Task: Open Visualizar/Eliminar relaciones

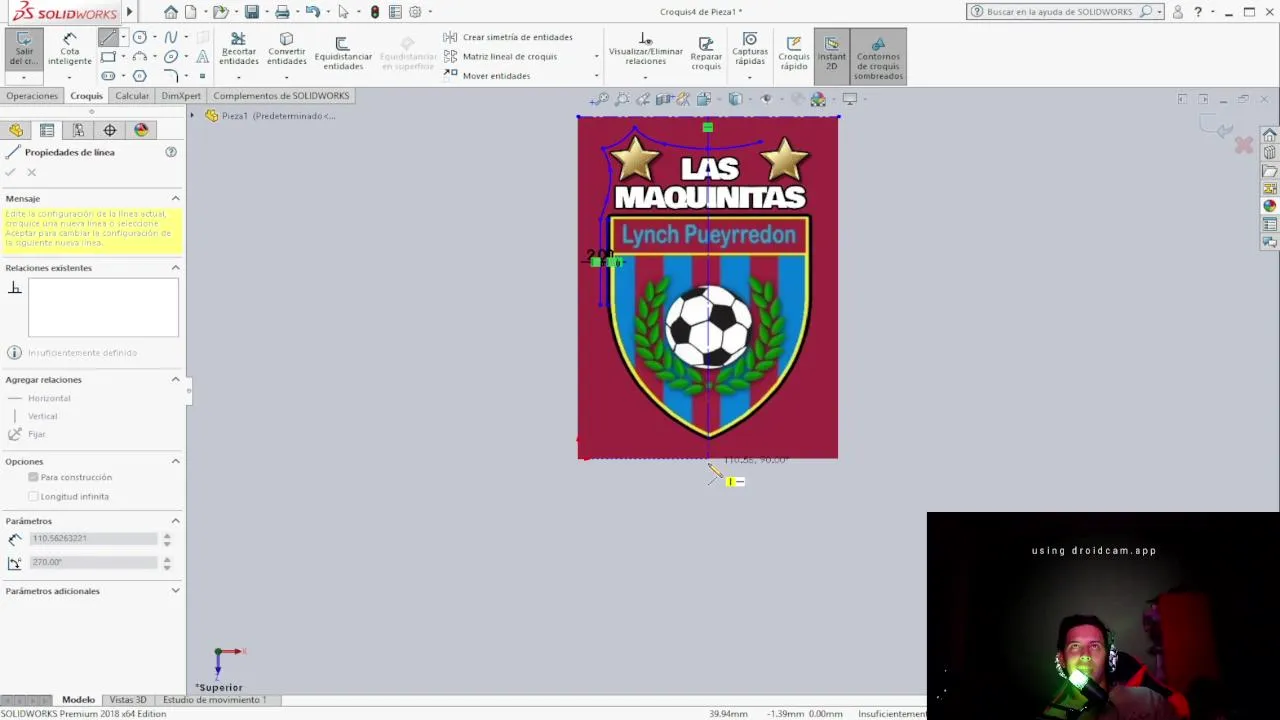Action: coord(646,49)
